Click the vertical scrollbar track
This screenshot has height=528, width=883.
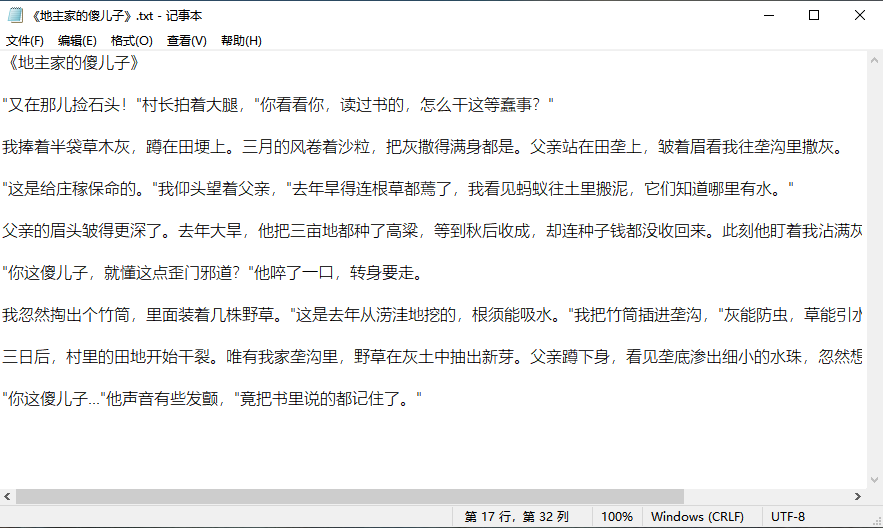tap(874, 270)
